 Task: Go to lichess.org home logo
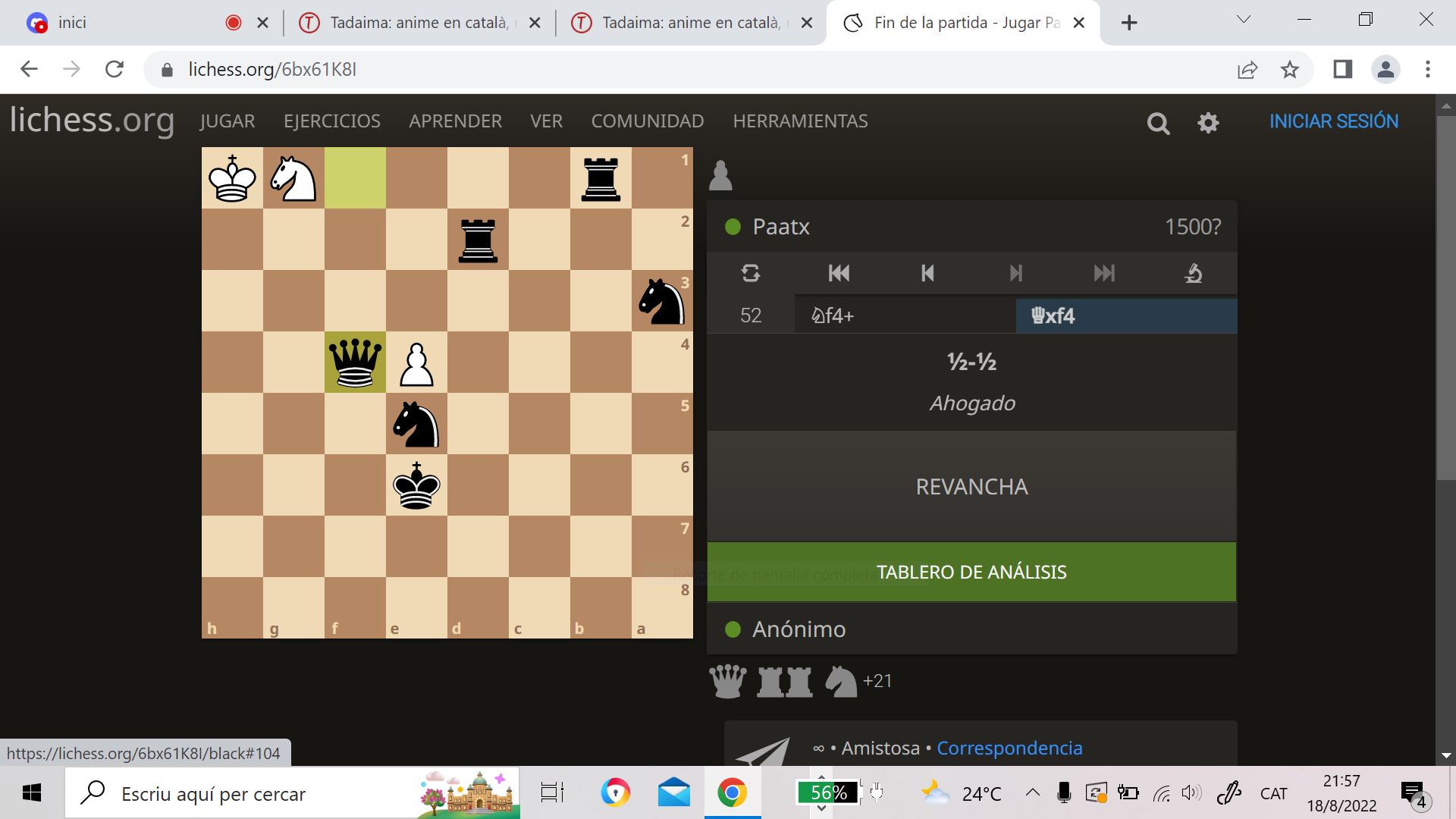click(x=92, y=120)
